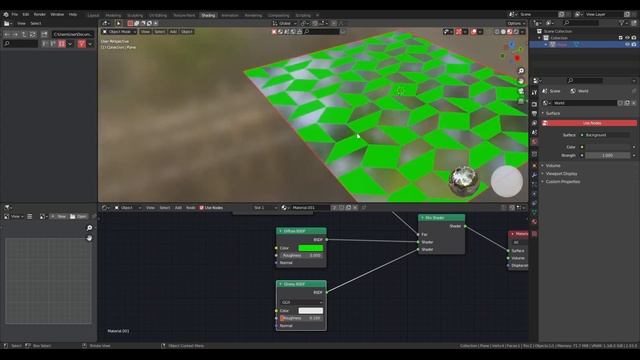Click the properties editor search field
Screen dimensions: 640x360
tap(584, 80)
